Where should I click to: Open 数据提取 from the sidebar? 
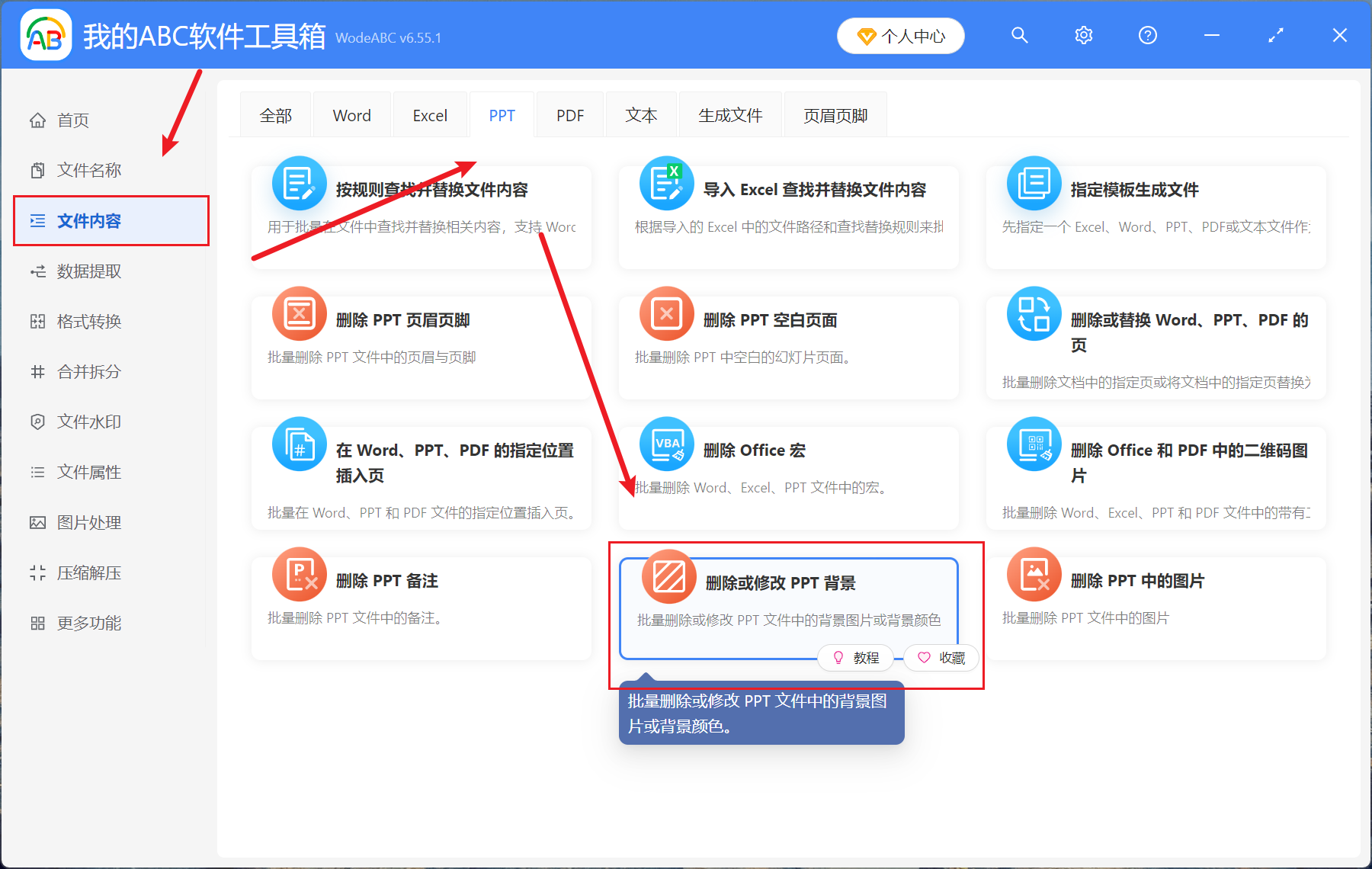pos(89,271)
